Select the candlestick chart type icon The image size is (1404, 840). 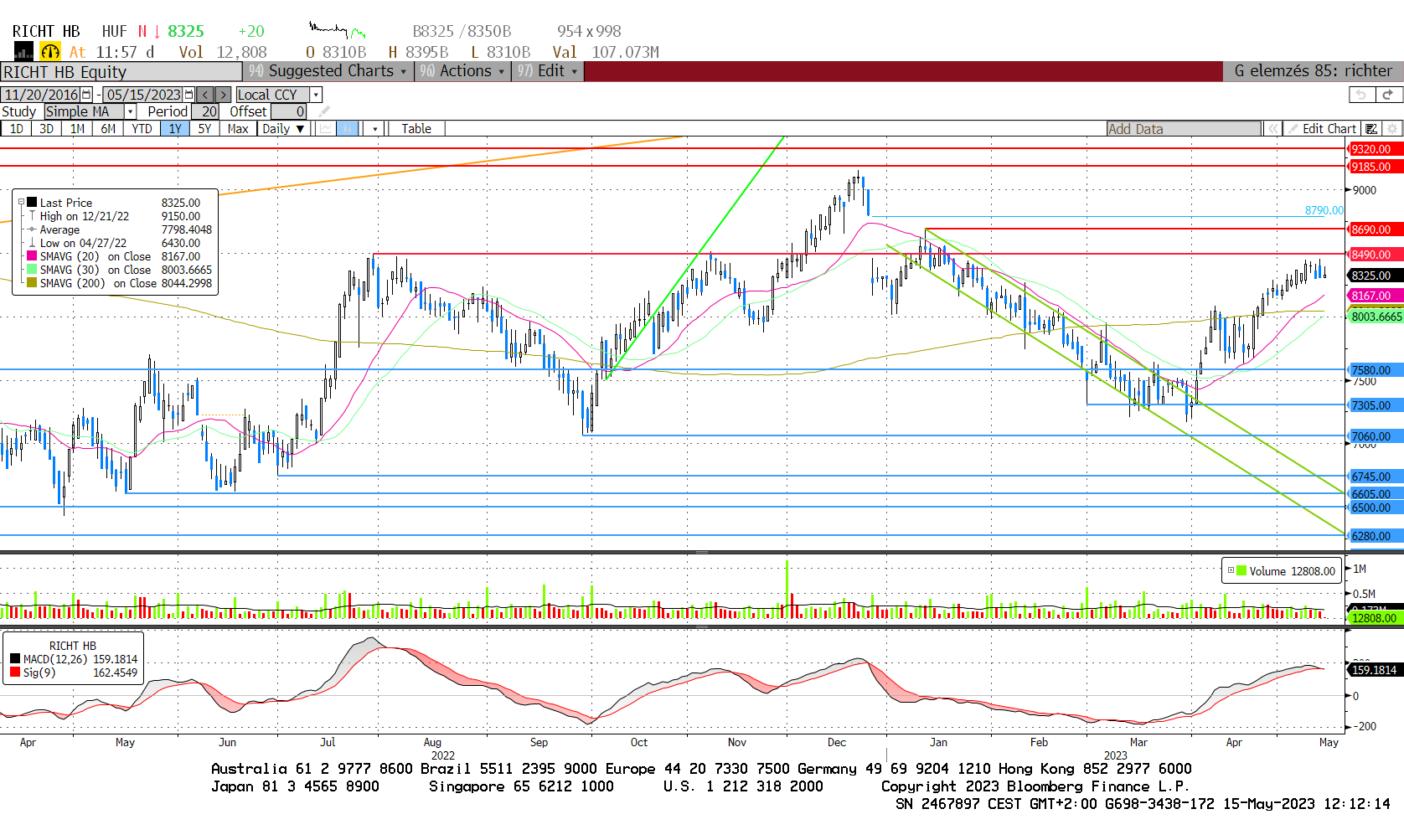click(x=348, y=128)
